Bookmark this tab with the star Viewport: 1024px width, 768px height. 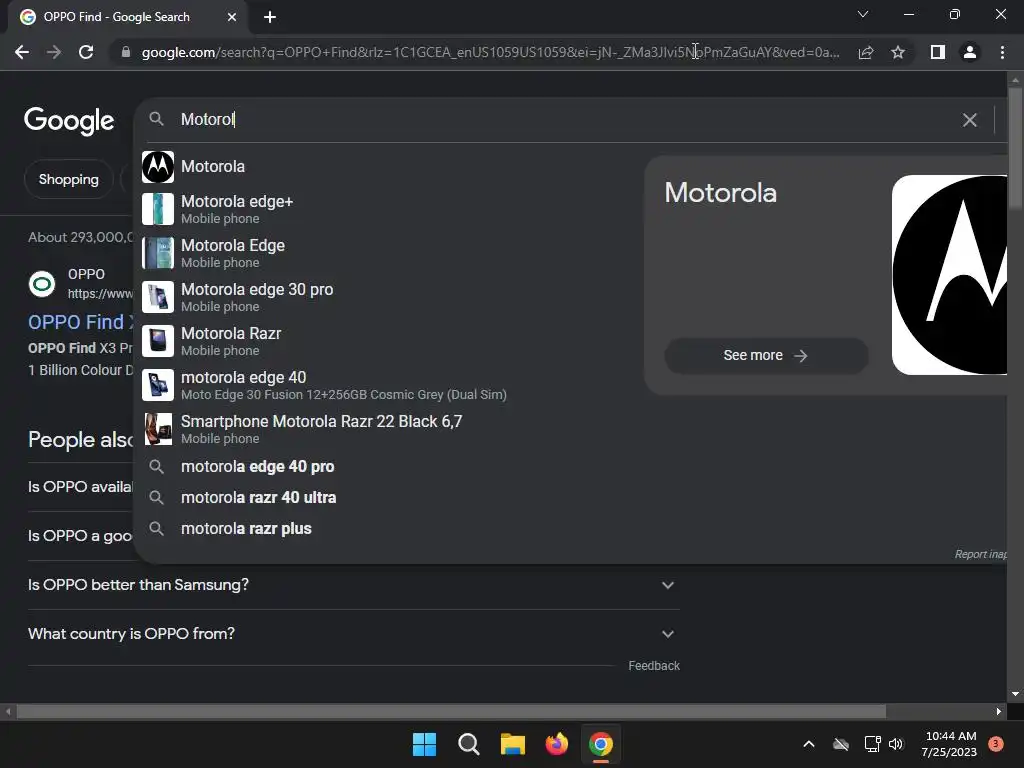tap(898, 52)
